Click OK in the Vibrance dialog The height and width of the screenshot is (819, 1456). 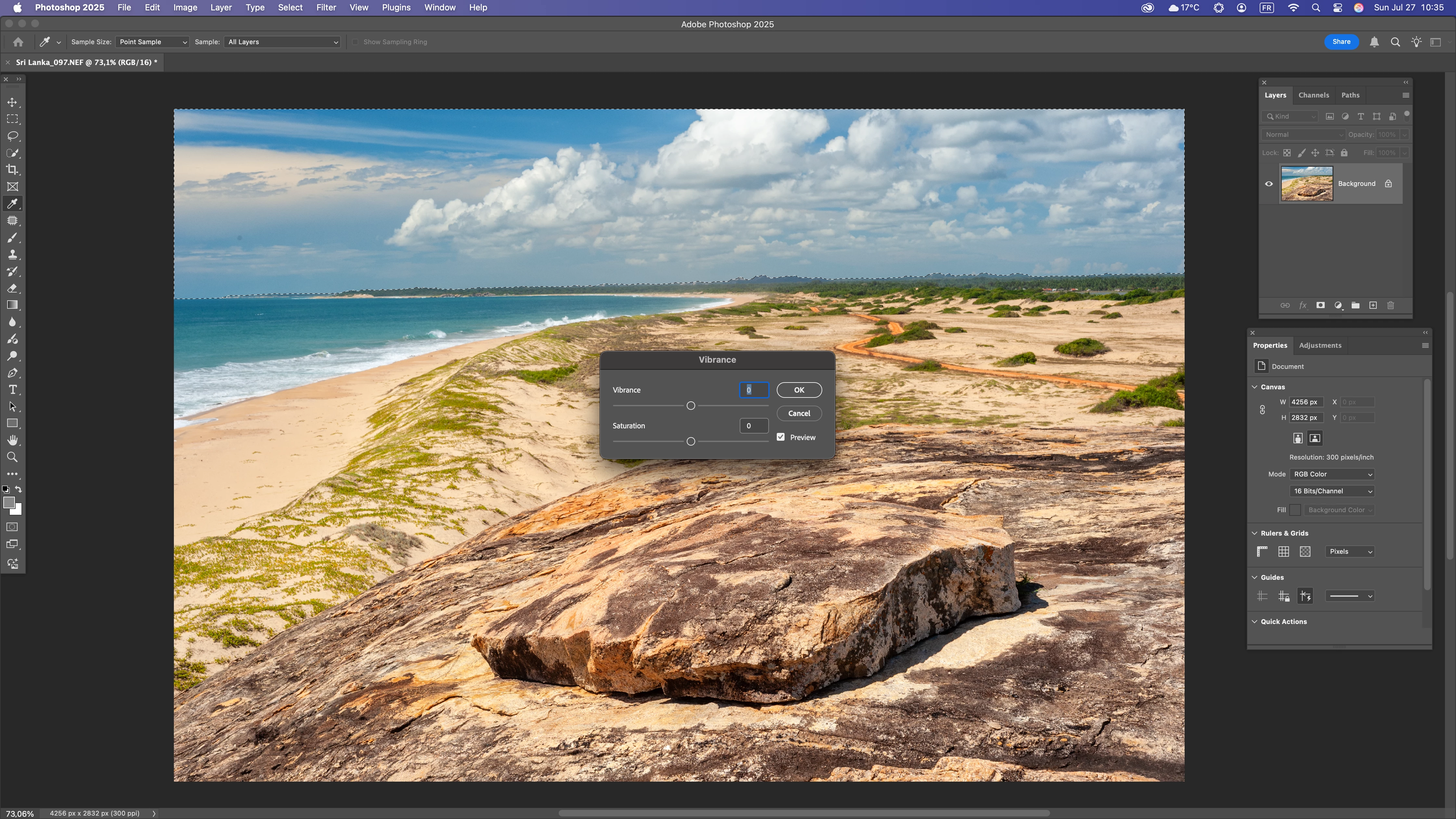point(799,390)
